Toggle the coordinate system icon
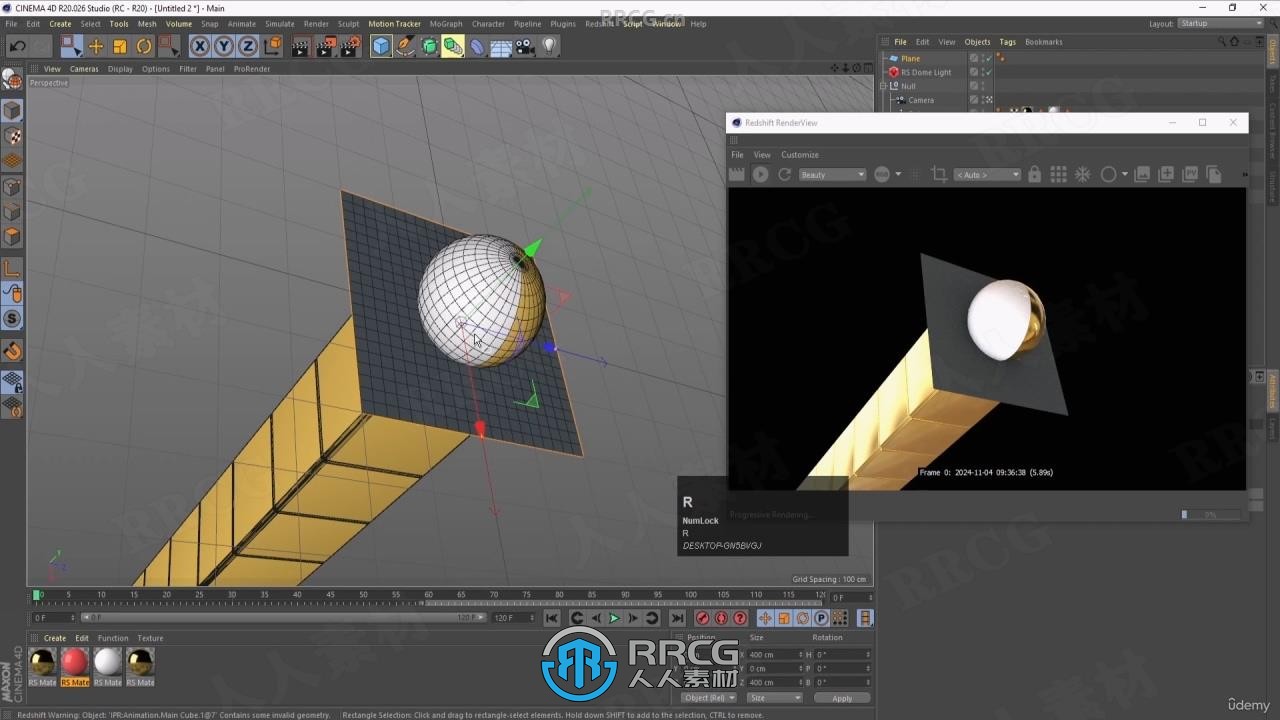 point(272,46)
